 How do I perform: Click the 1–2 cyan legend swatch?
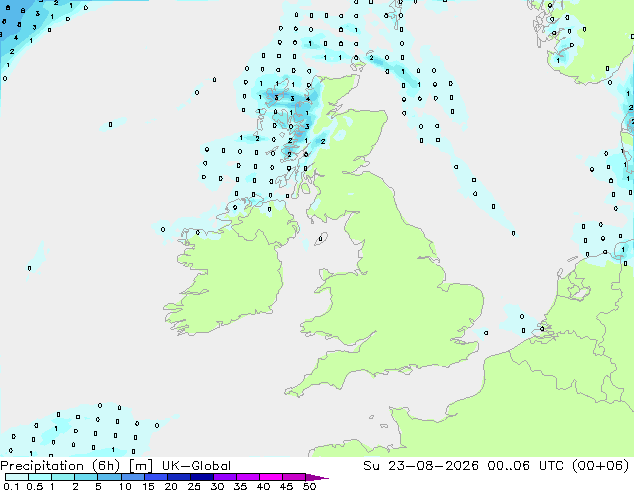point(63,477)
